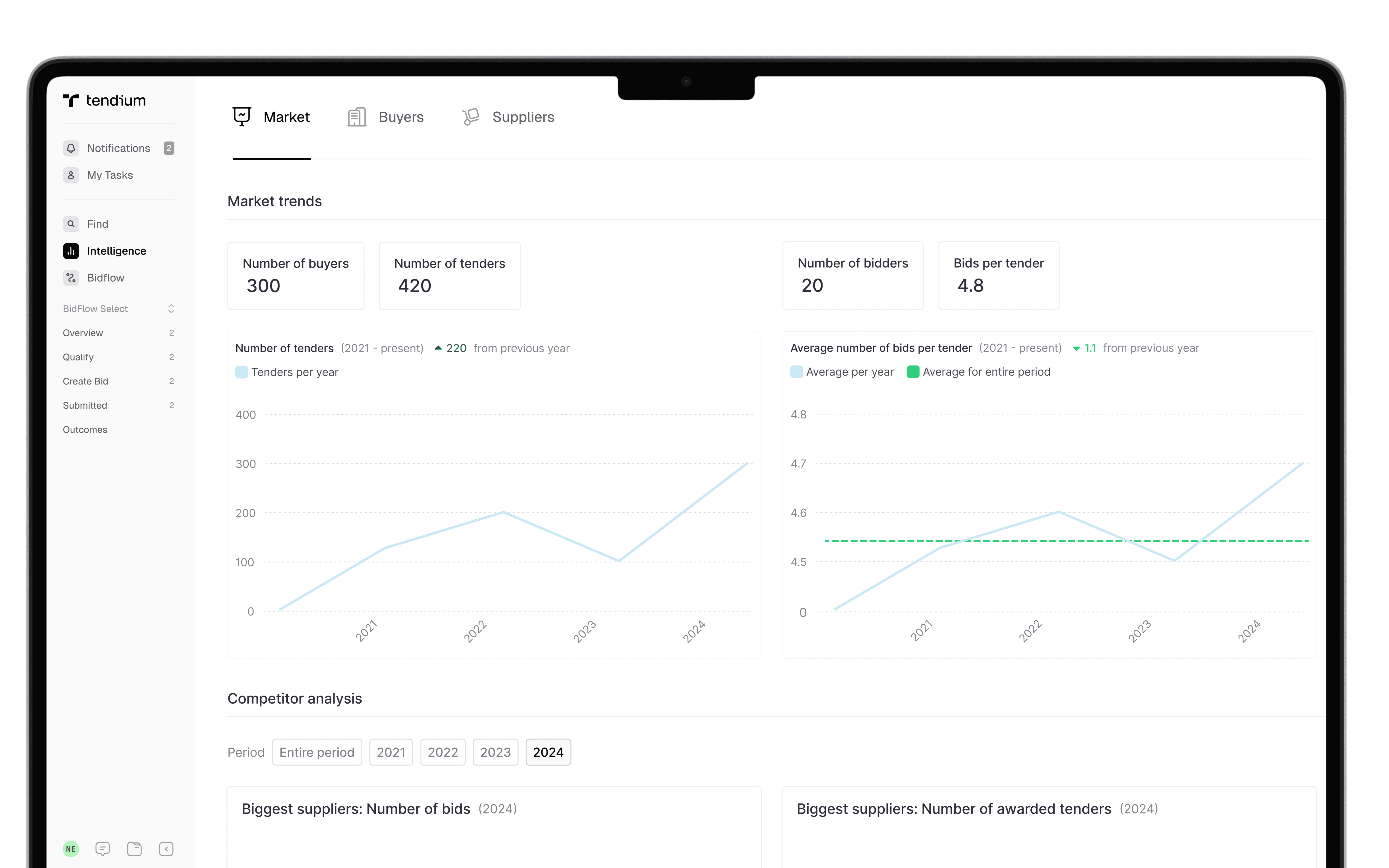Select the 2024 period filter
This screenshot has height=868, width=1389.
click(x=548, y=752)
